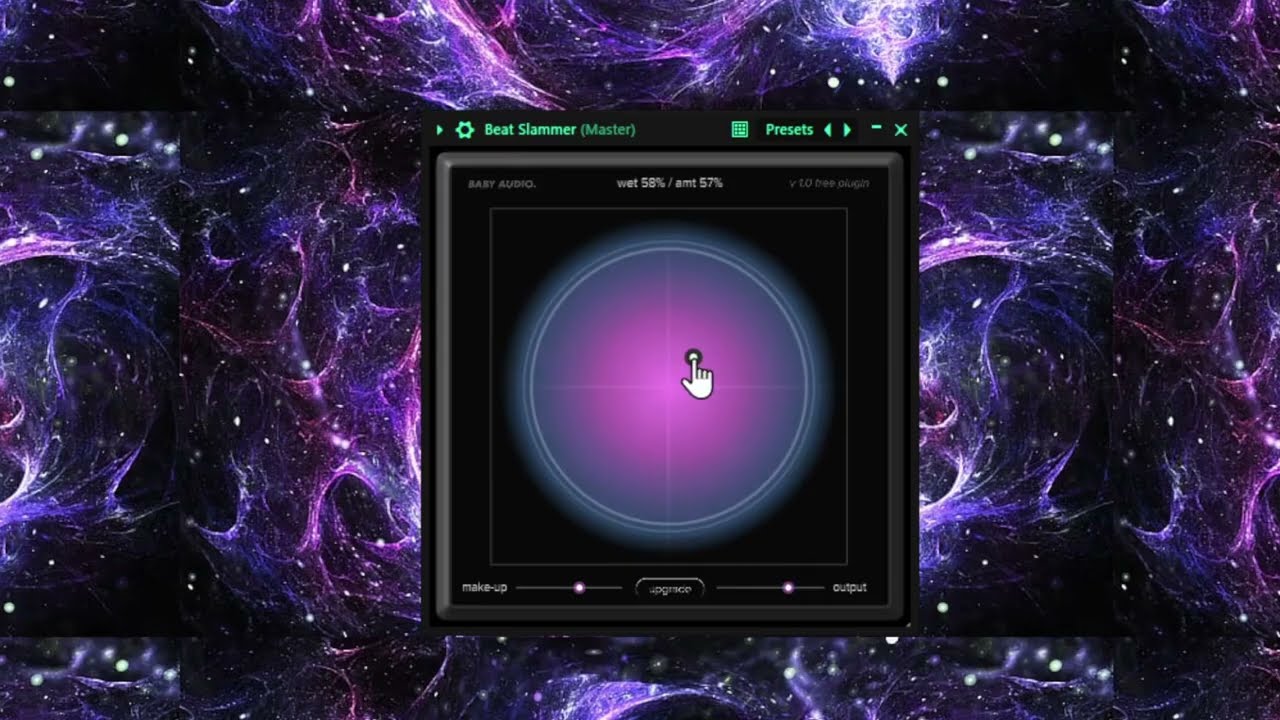Close the Beat Slammer plugin window
1280x720 pixels.
coord(900,130)
